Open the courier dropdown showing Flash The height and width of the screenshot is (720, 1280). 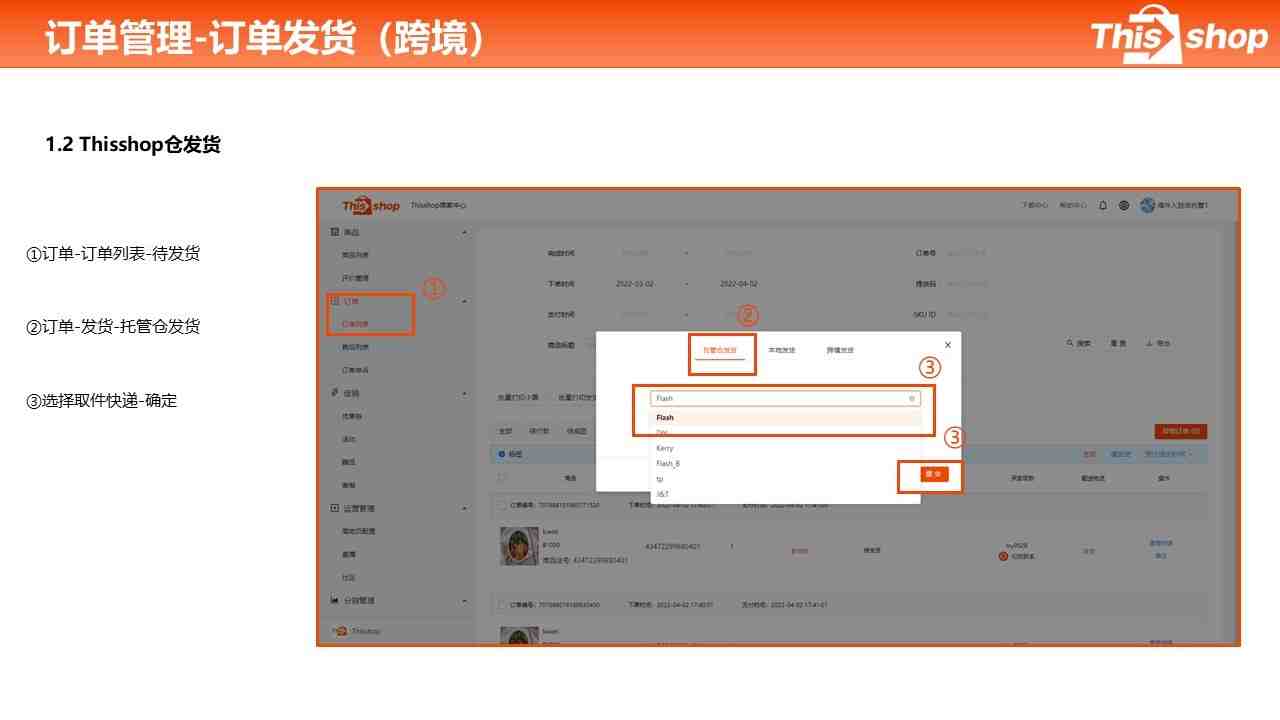click(x=785, y=398)
